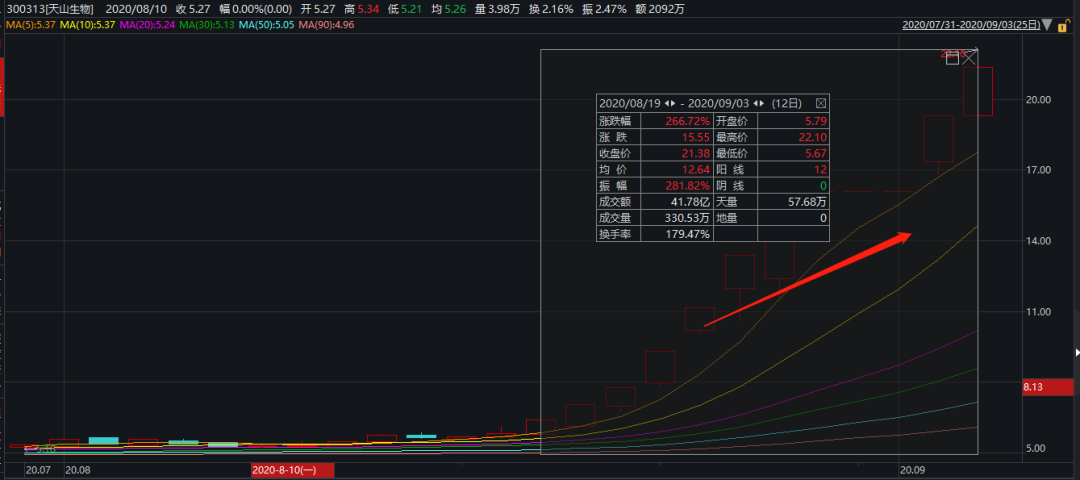
Task: Click the 2020-8-10 date marker on timeline
Action: [291, 469]
